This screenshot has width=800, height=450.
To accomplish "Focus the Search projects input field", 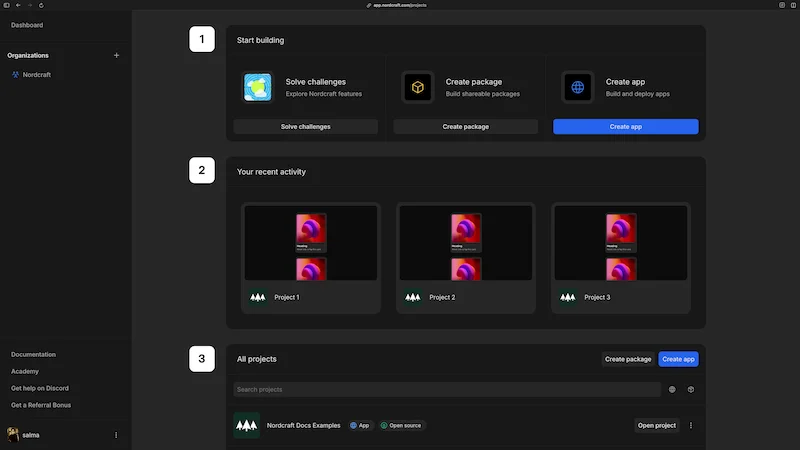I will click(447, 389).
